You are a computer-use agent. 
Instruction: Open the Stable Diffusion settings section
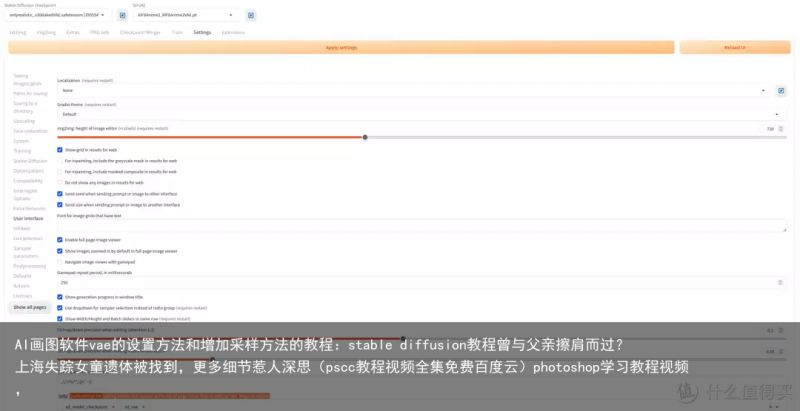pos(30,161)
